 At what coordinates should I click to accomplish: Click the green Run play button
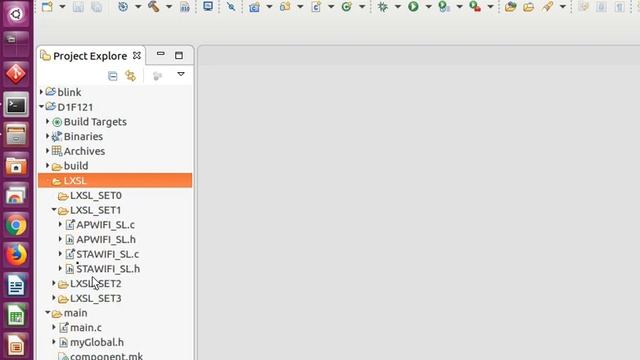413,7
